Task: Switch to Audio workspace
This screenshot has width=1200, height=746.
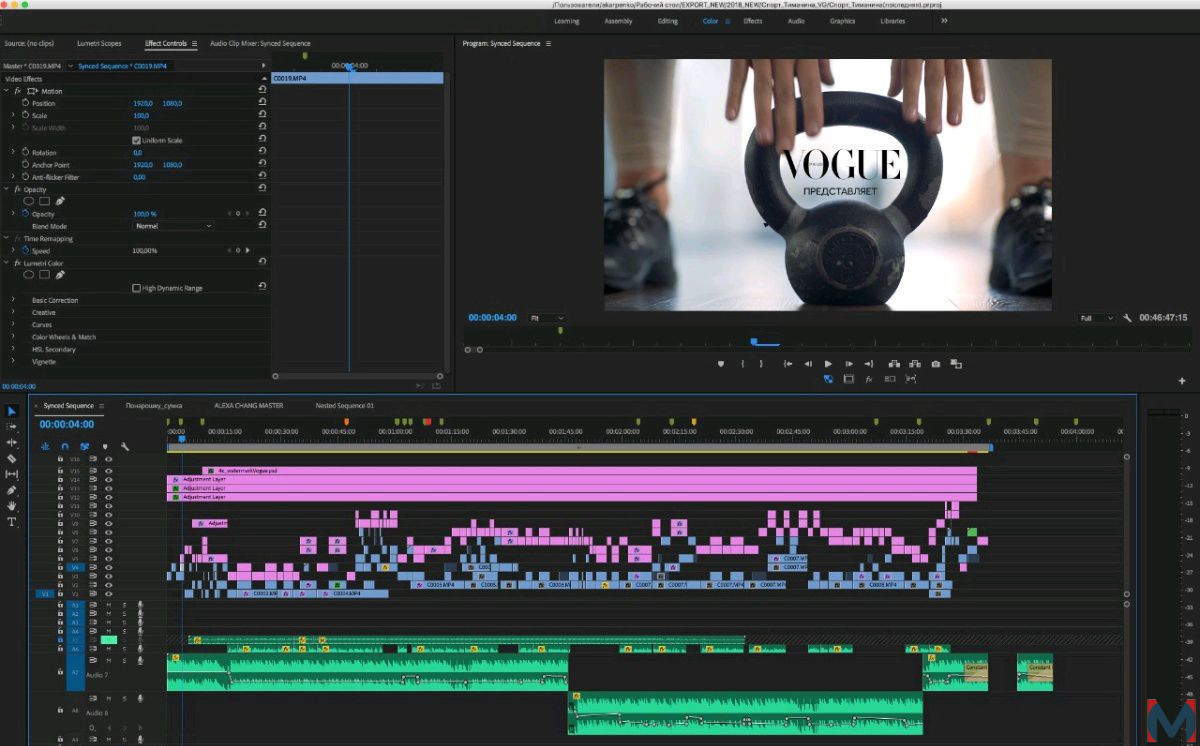Action: pos(796,21)
